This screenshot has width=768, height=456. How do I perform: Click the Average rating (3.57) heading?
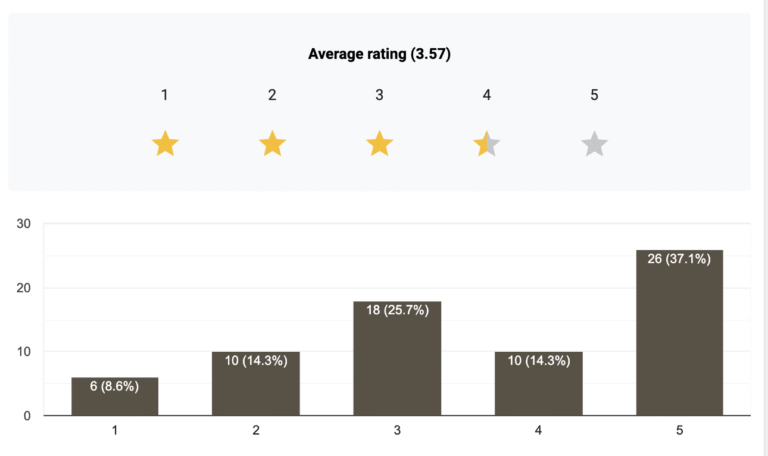tap(379, 54)
